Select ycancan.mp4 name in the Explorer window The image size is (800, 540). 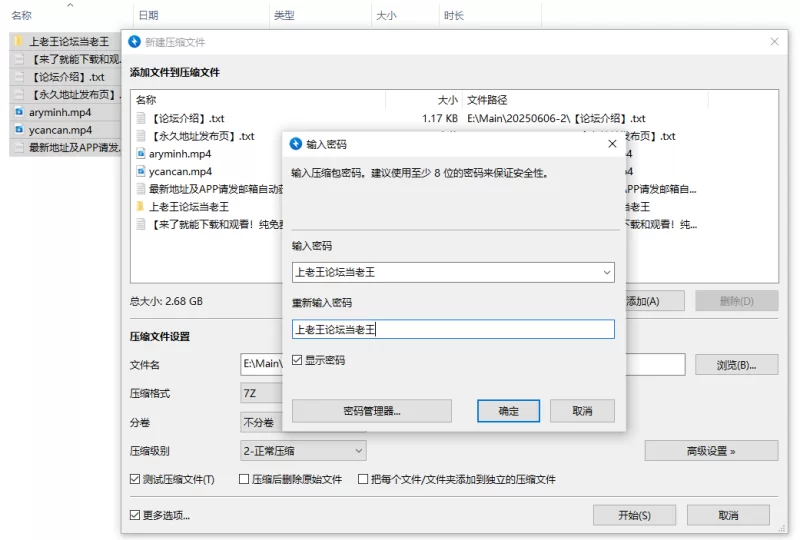click(60, 130)
